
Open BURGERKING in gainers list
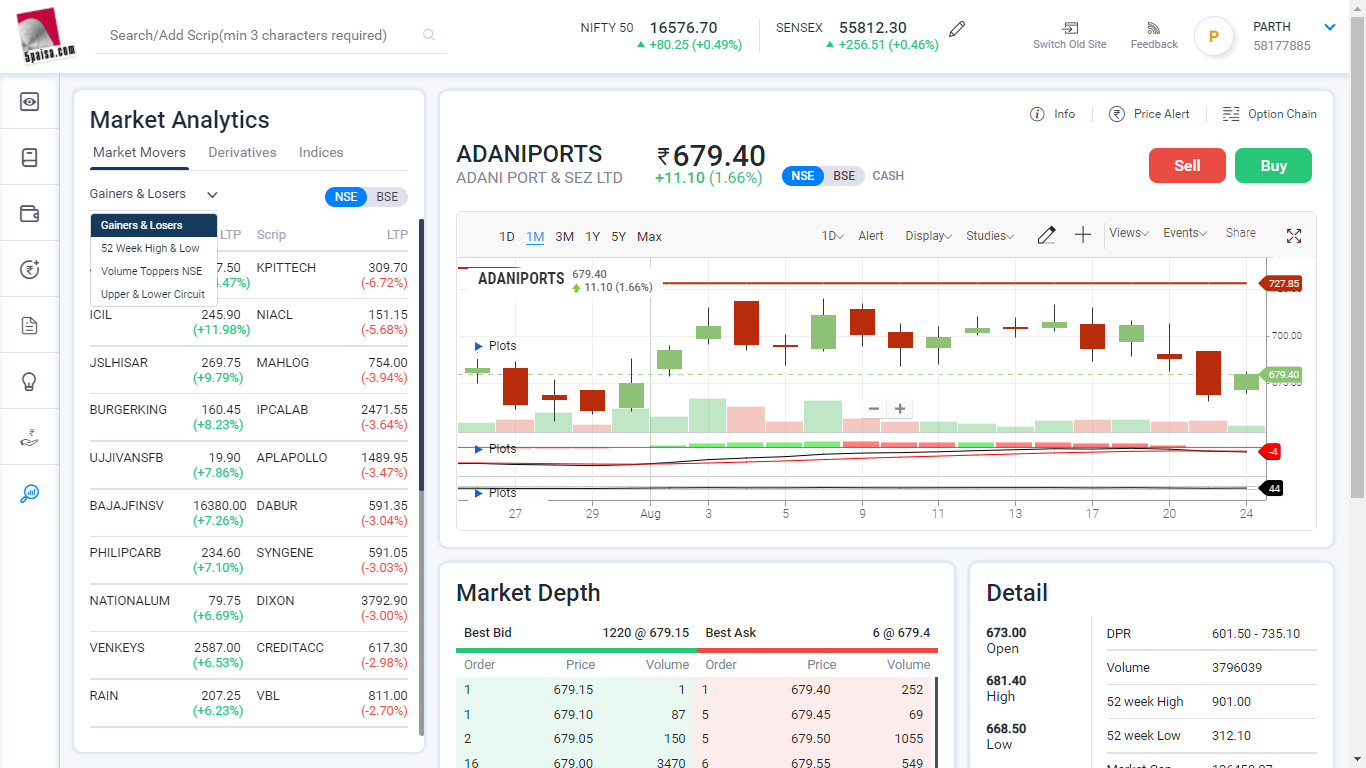[x=128, y=410]
